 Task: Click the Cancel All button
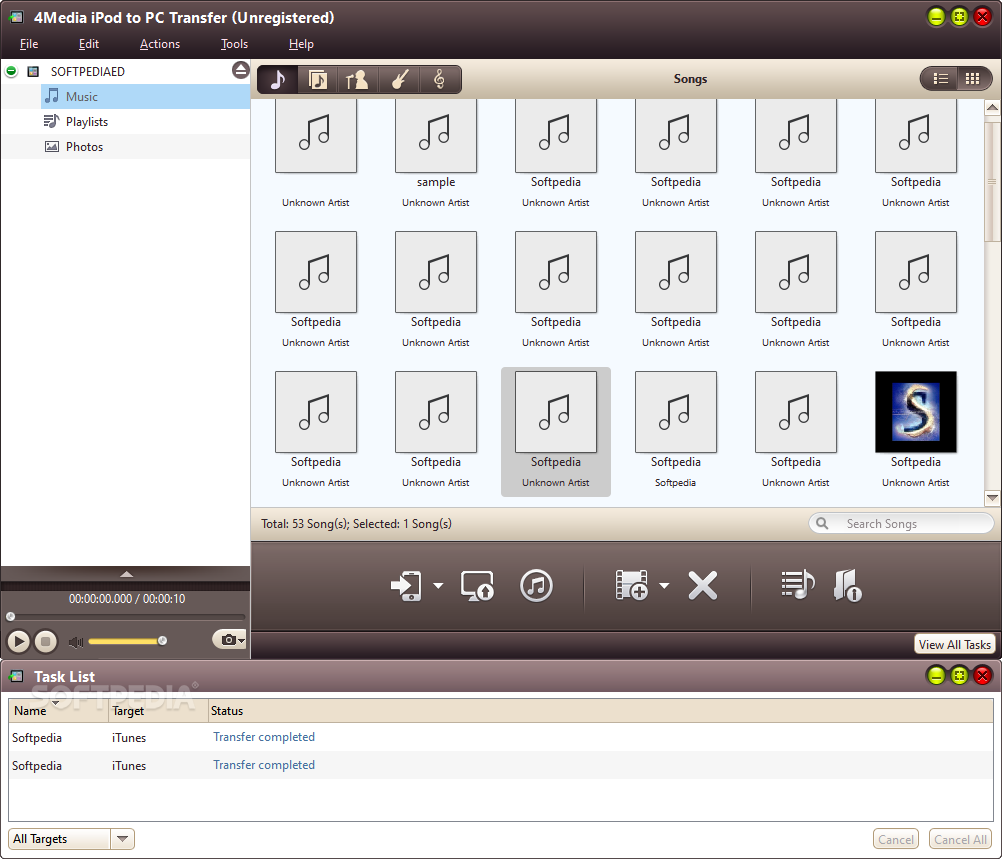point(960,839)
